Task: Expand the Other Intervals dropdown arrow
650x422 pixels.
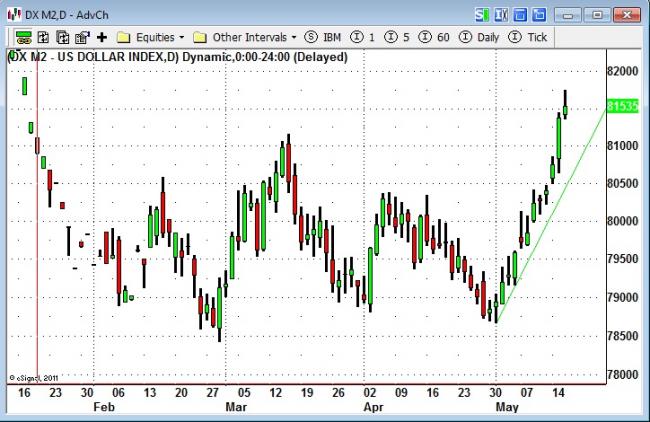Action: (294, 37)
